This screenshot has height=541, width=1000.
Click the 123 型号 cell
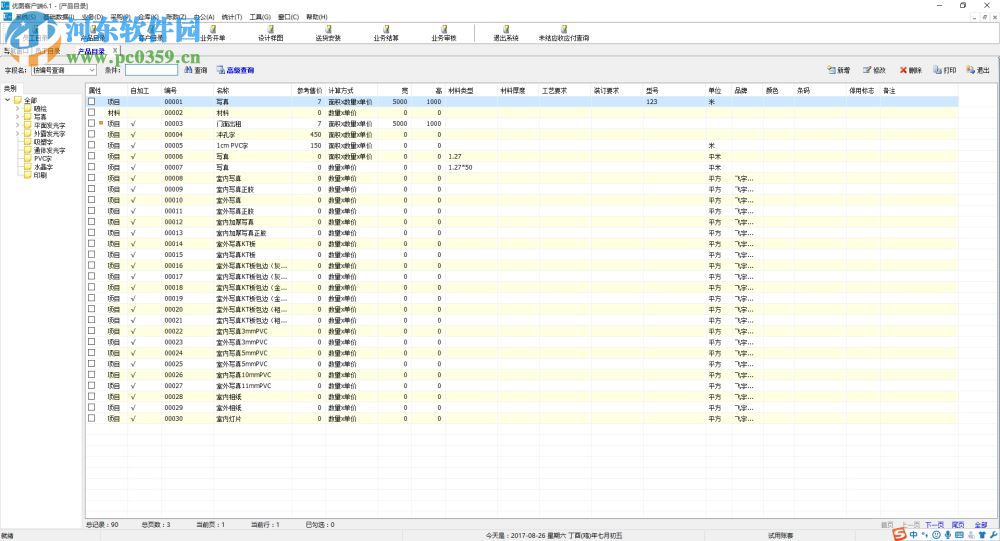coord(652,101)
